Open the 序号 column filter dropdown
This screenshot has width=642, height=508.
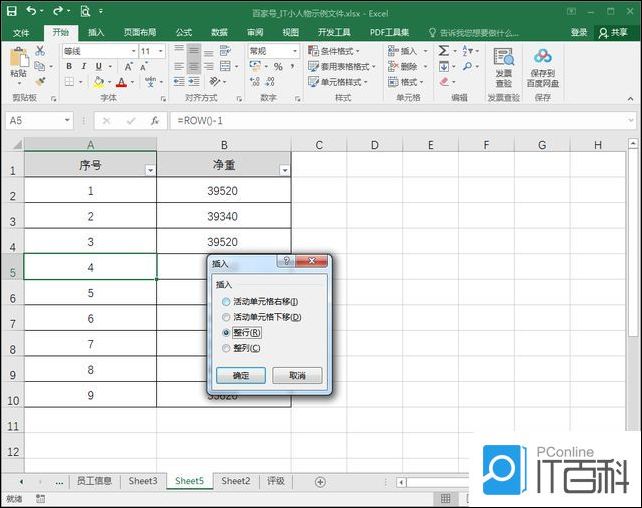tap(150, 170)
